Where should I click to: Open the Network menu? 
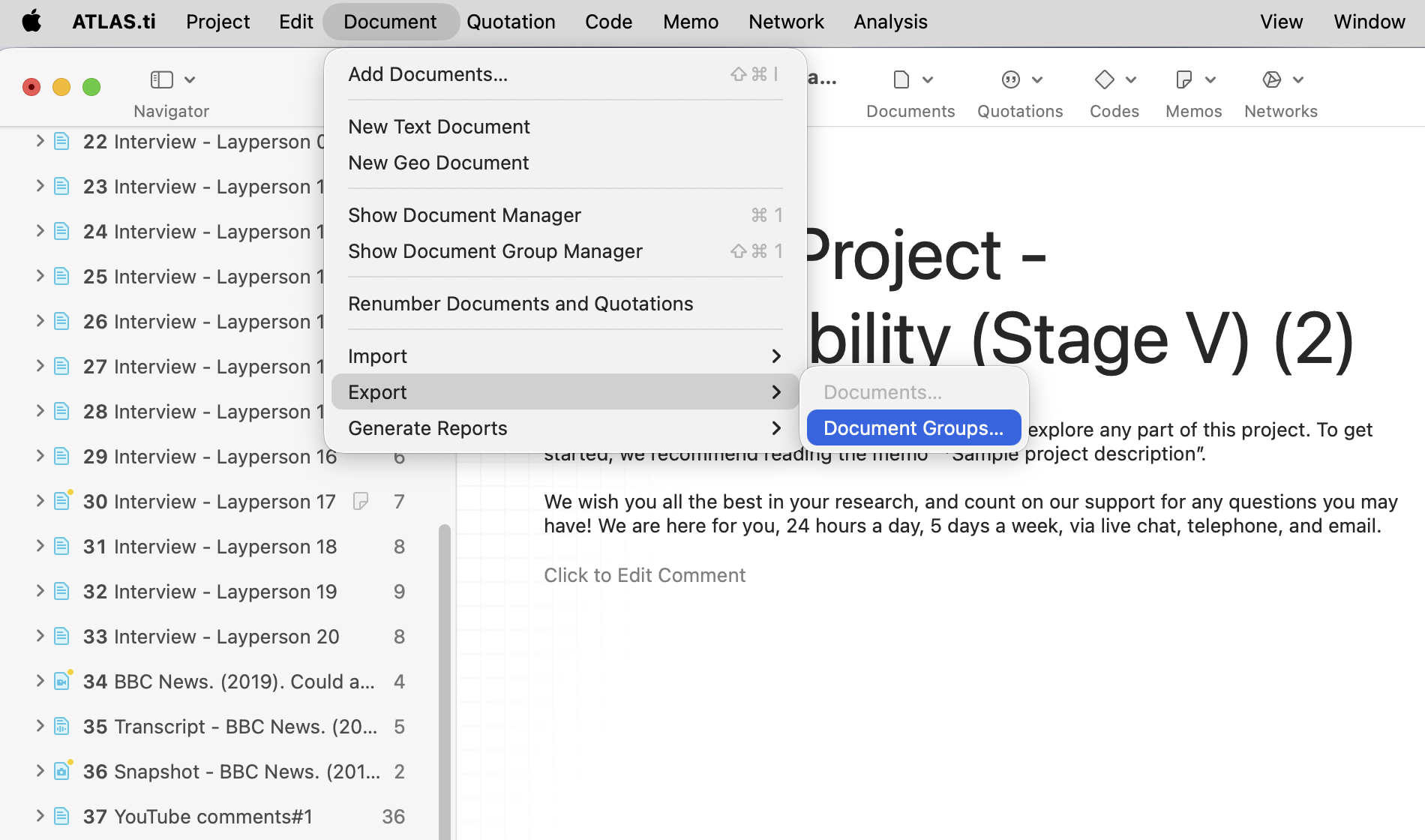point(786,21)
